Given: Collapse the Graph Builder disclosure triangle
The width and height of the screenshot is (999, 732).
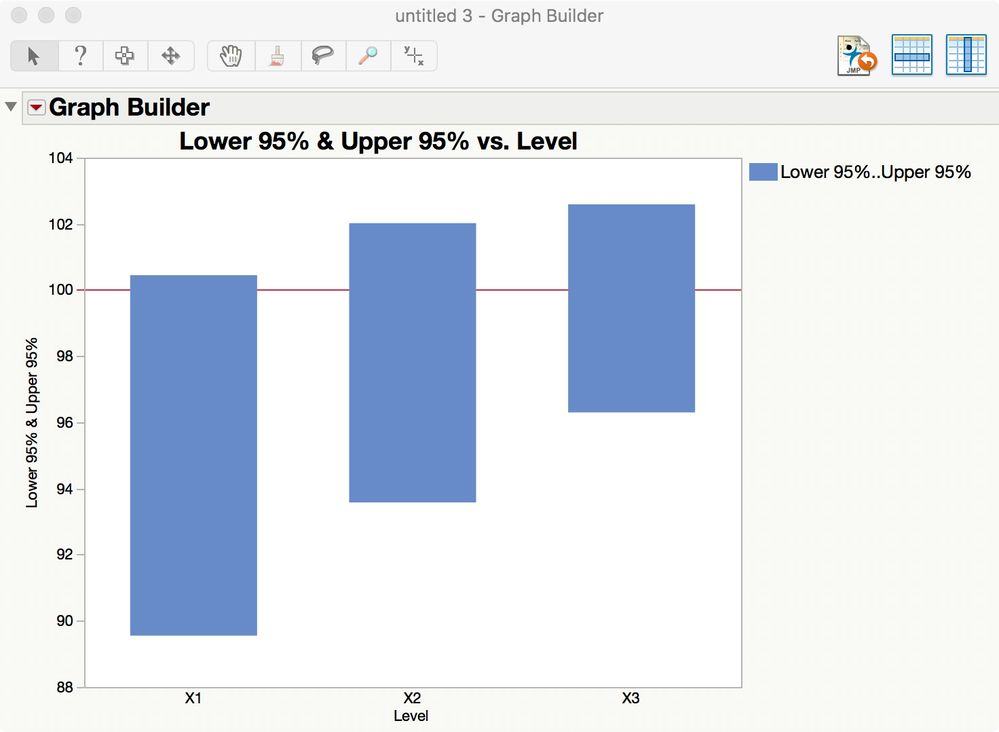Looking at the screenshot, I should [x=11, y=106].
